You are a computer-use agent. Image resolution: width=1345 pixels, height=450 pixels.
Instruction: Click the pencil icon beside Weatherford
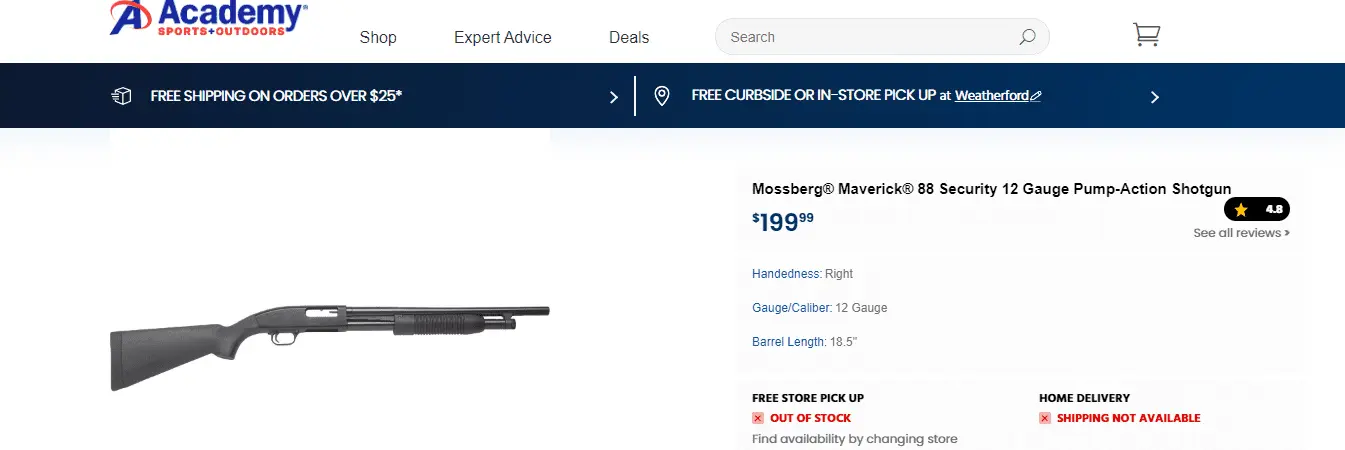1036,96
